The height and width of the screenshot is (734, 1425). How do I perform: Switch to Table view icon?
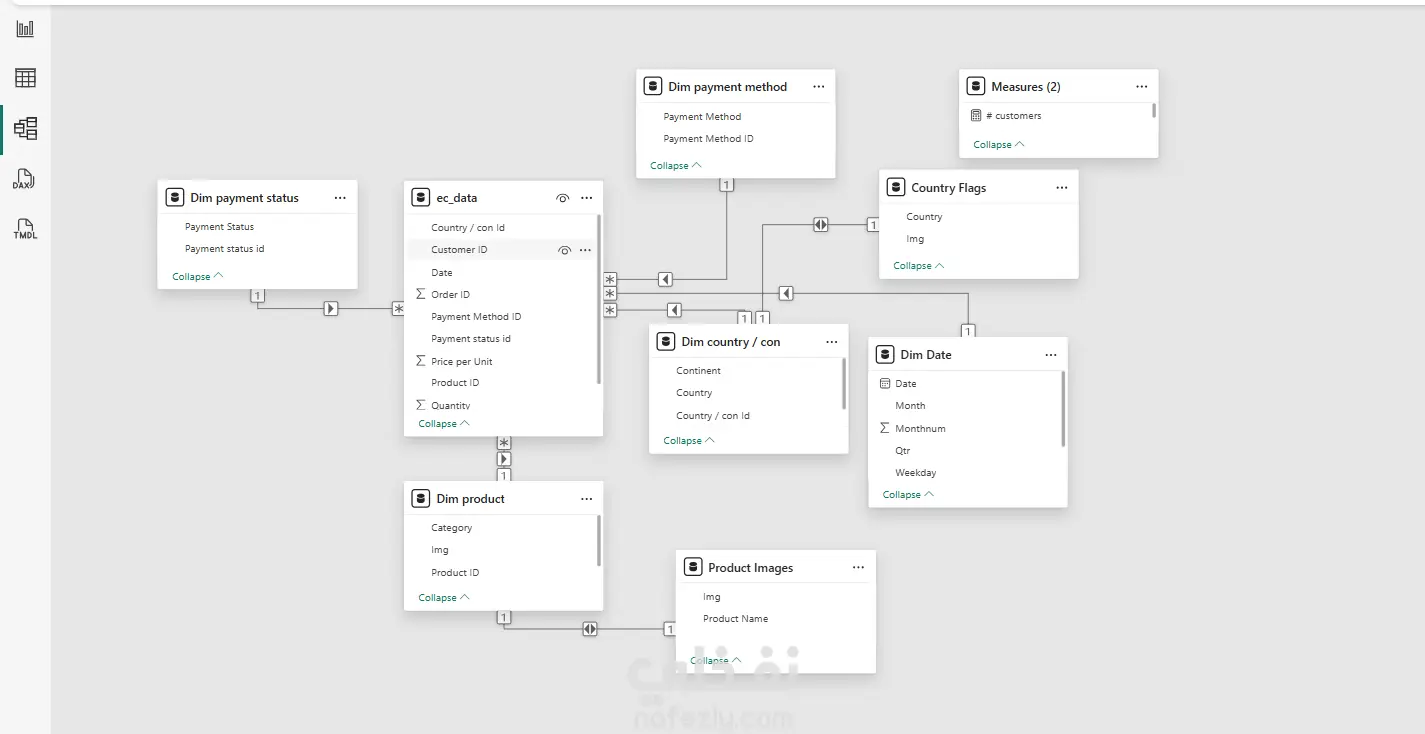pos(25,78)
